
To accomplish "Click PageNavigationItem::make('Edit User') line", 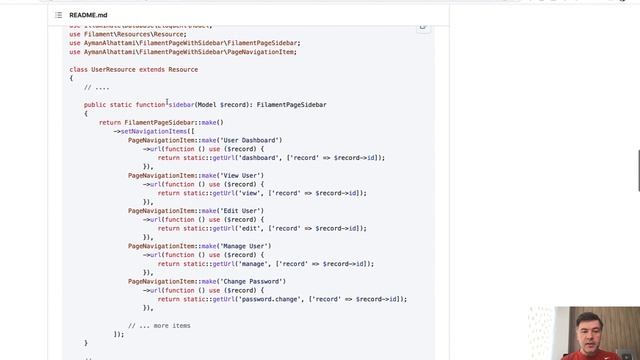I will (196, 211).
